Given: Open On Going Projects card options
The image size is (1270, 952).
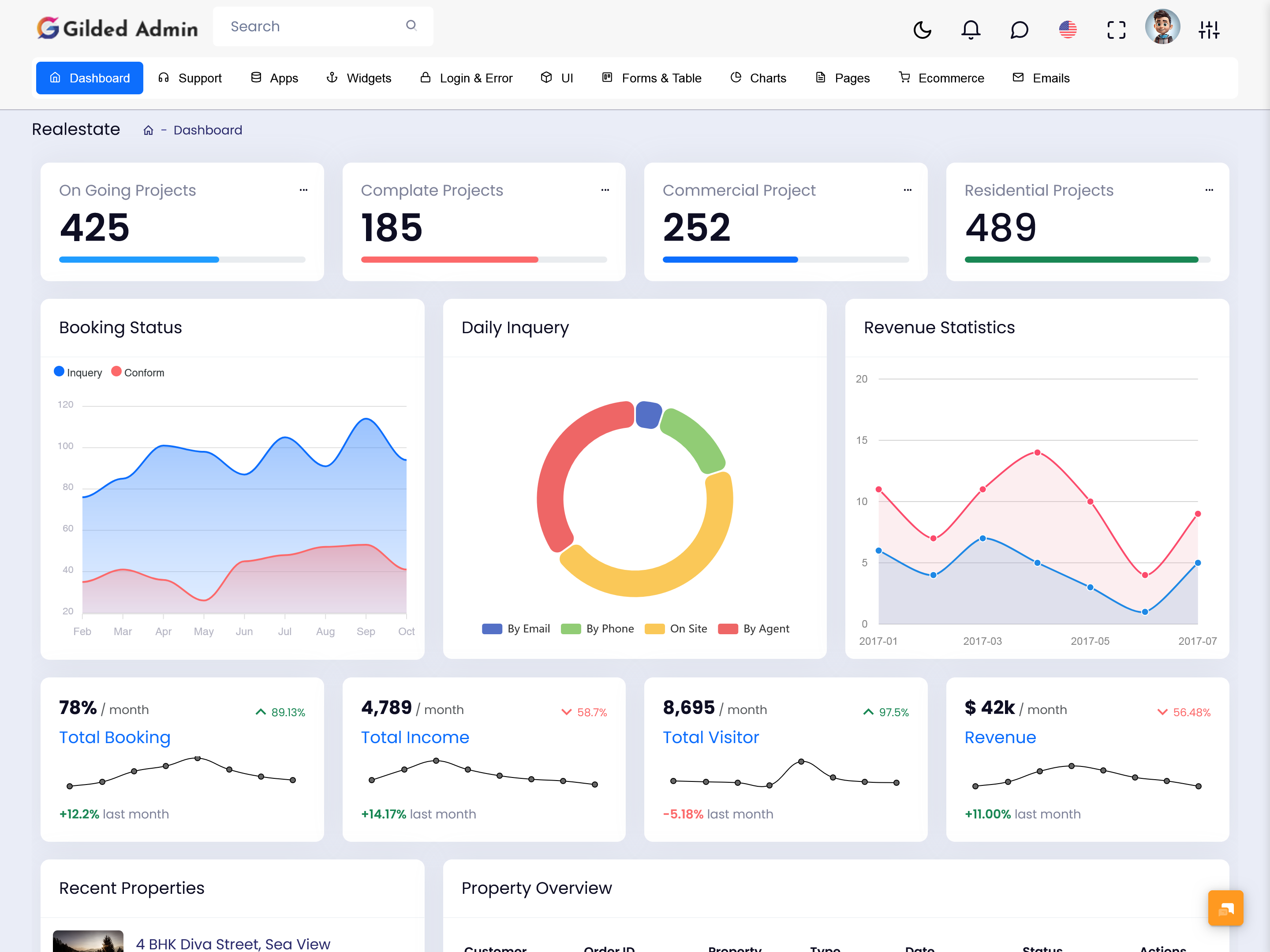Looking at the screenshot, I should (x=304, y=190).
